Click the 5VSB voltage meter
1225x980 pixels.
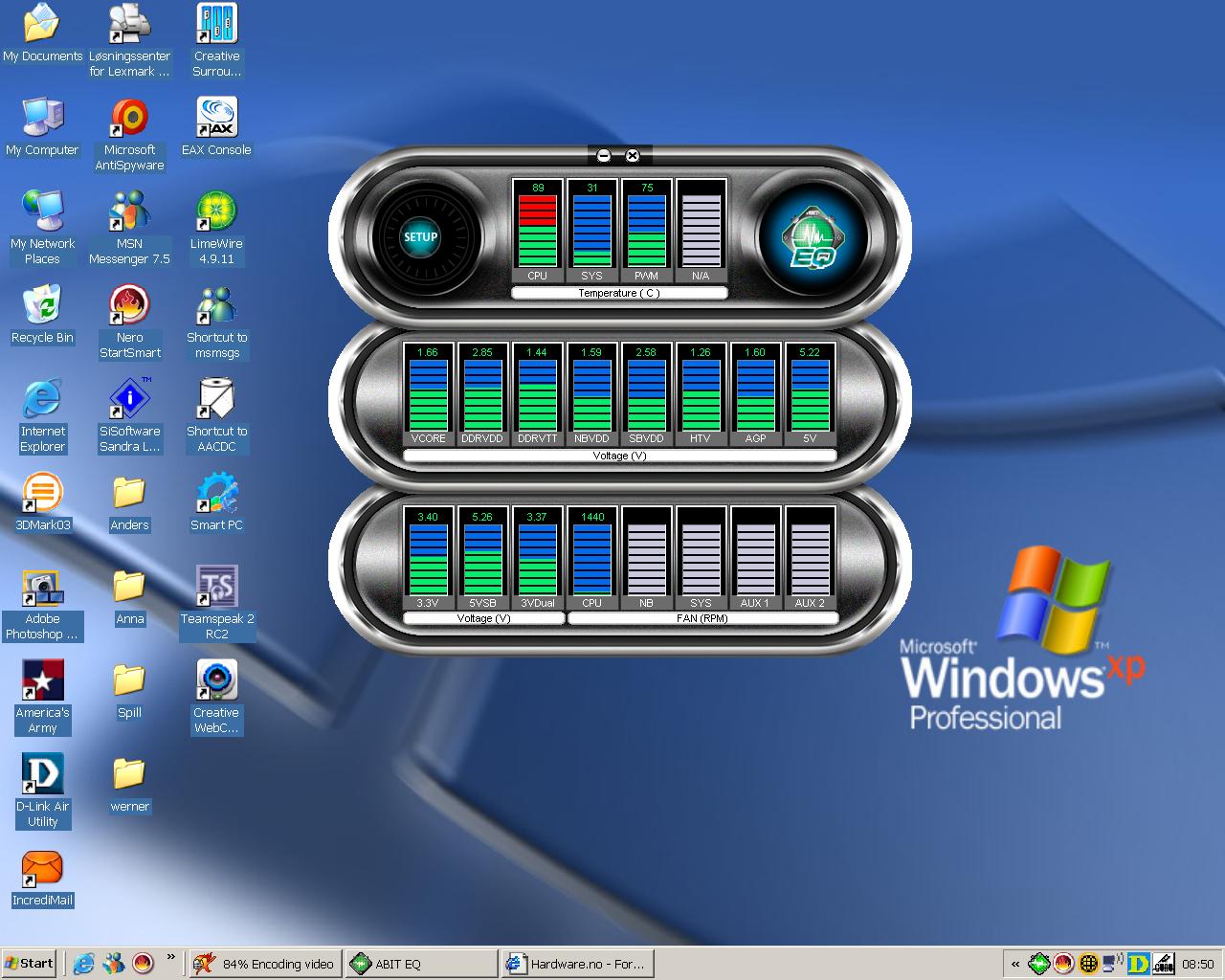click(x=483, y=559)
